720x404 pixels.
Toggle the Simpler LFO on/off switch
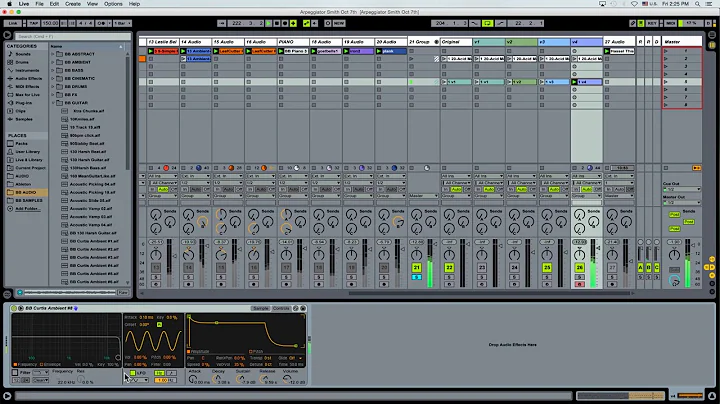pos(133,373)
